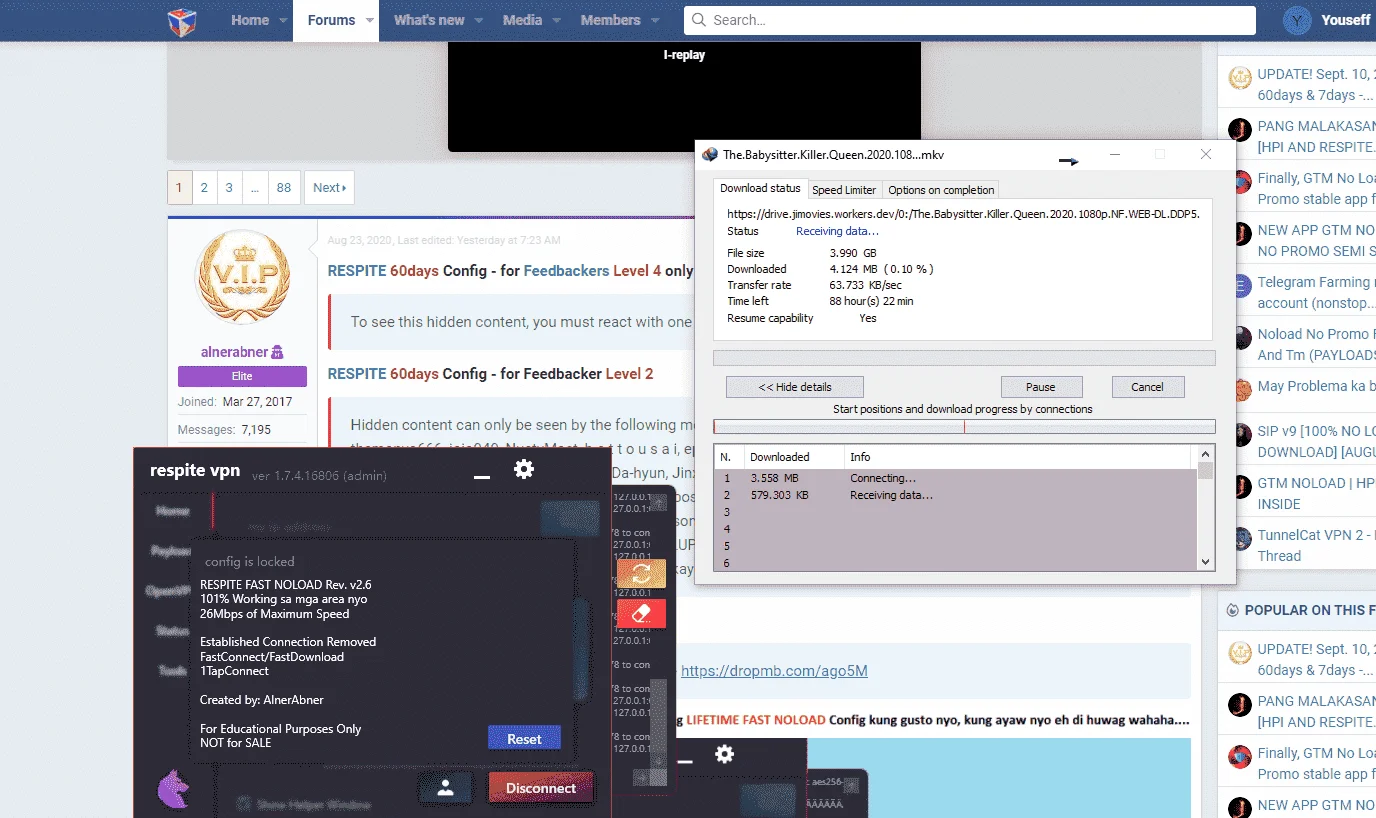The height and width of the screenshot is (818, 1376).
Task: Expand the What's new dropdown arrow
Action: click(478, 20)
